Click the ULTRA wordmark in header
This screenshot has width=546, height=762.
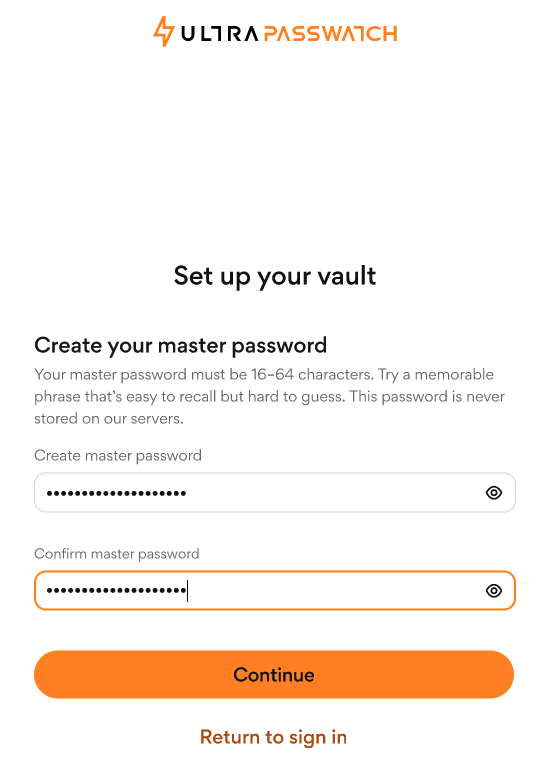(x=220, y=34)
